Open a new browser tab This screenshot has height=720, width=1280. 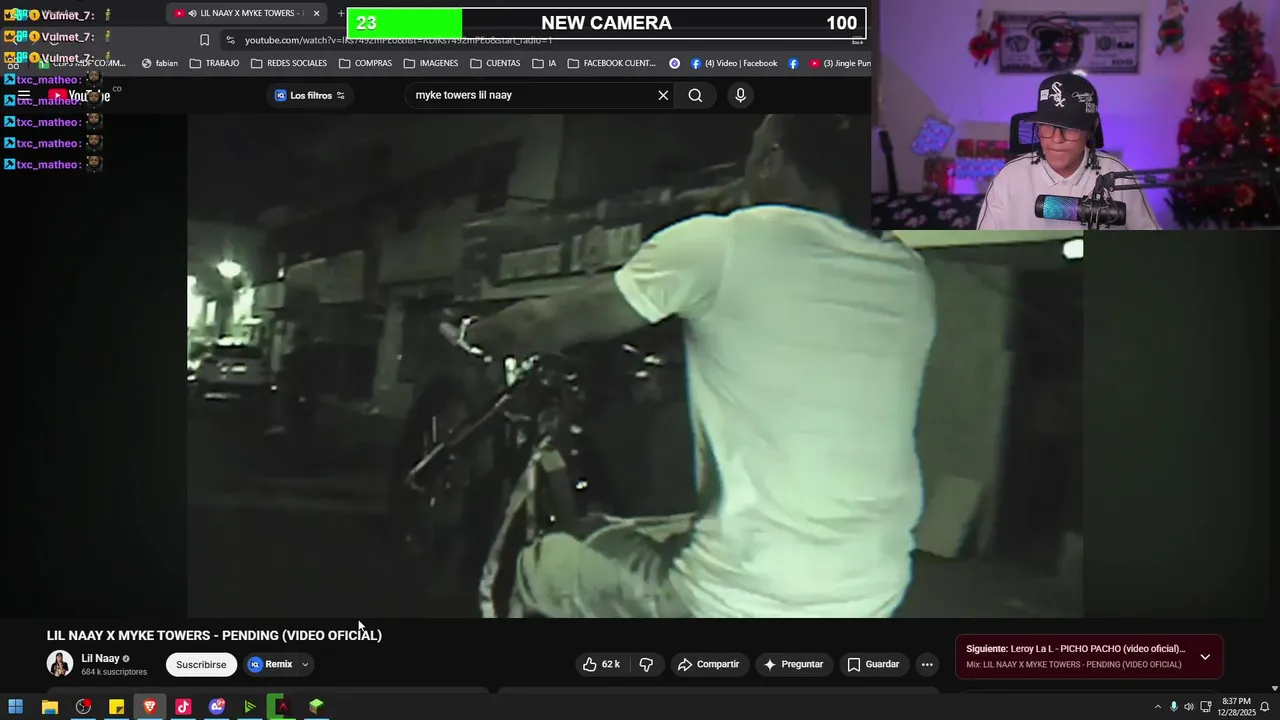click(340, 13)
